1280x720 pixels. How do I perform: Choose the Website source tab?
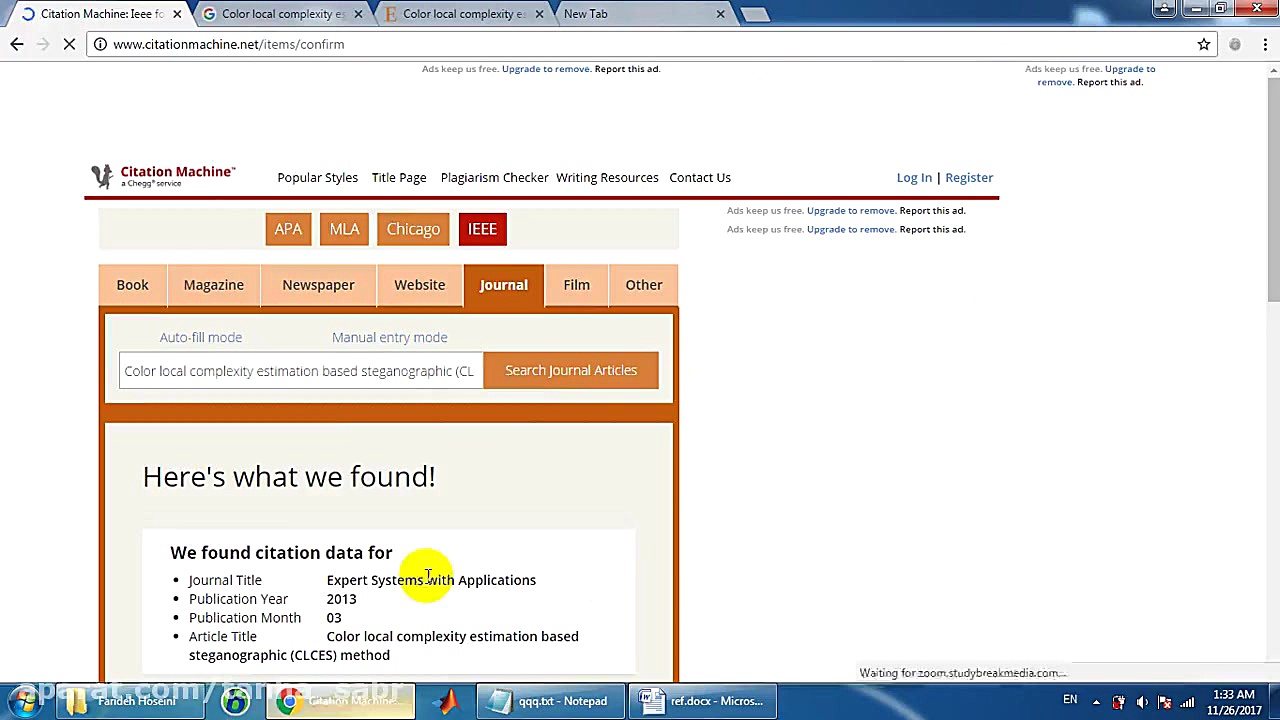pyautogui.click(x=419, y=285)
